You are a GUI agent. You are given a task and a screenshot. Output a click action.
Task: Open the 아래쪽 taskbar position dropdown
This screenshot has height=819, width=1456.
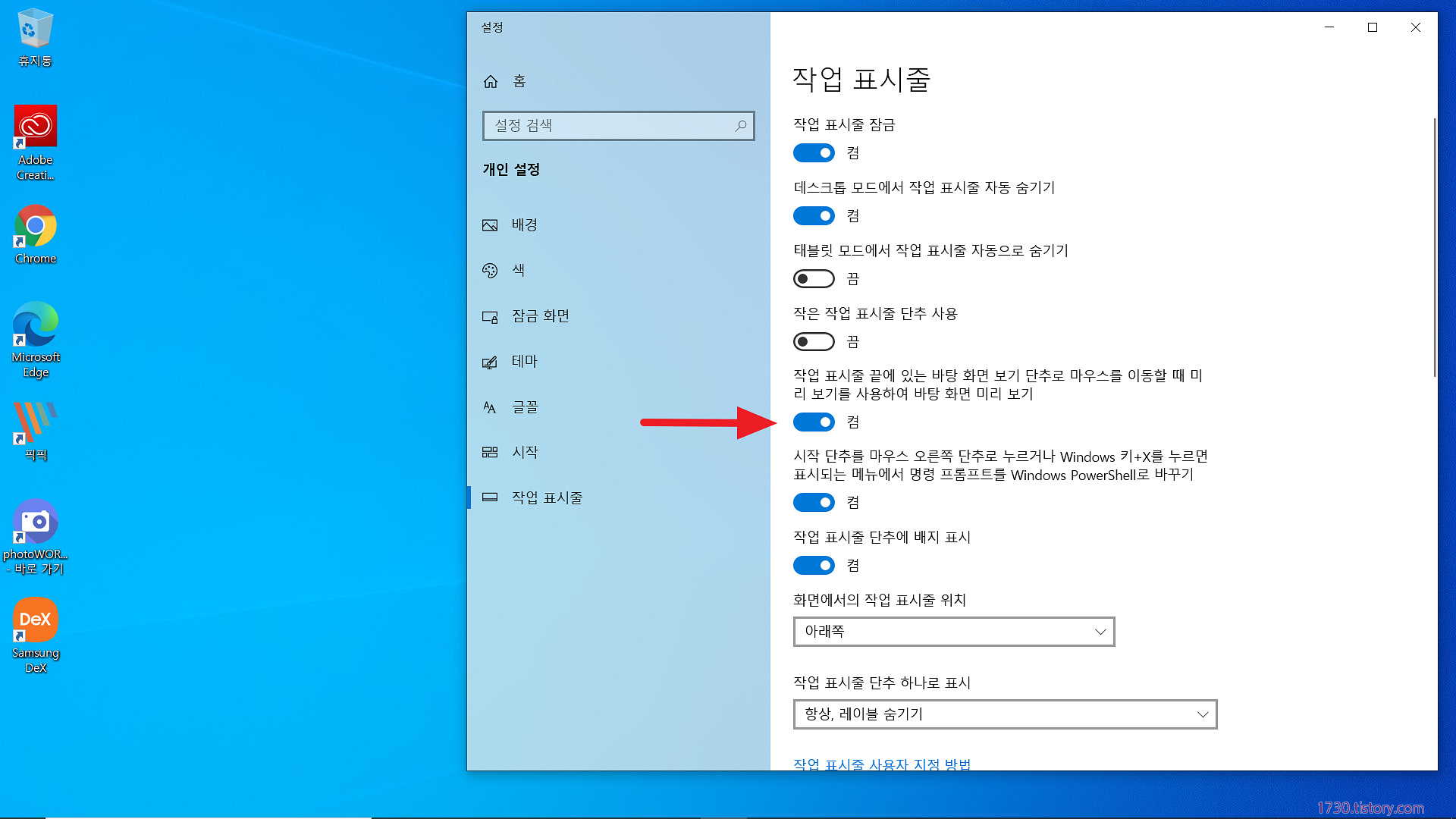coord(953,632)
